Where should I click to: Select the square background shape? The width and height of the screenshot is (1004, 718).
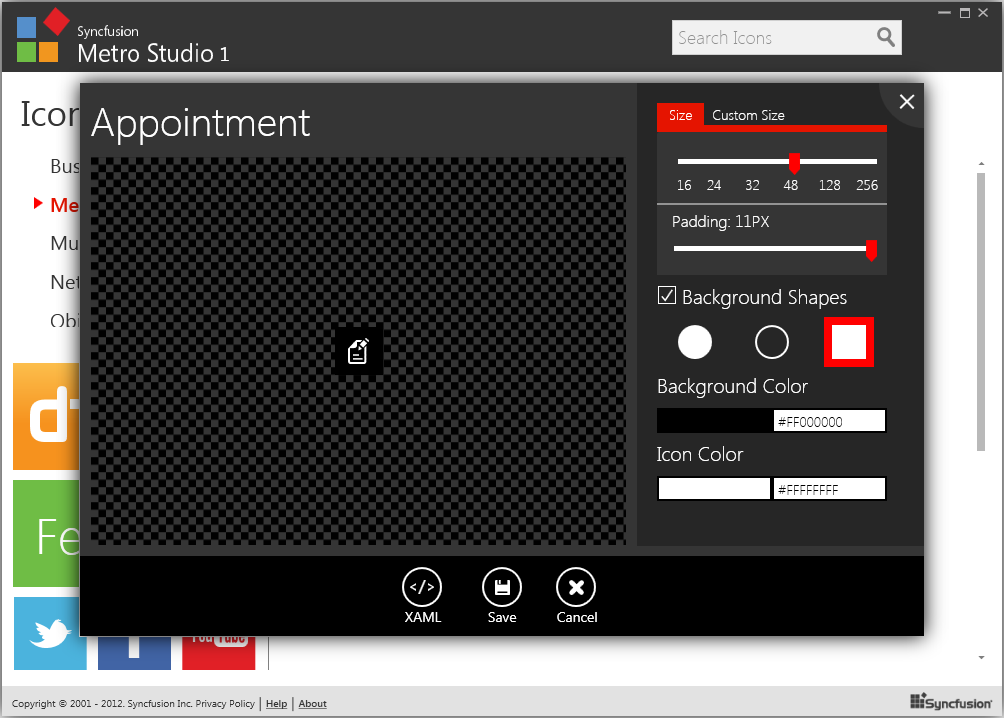pyautogui.click(x=848, y=342)
